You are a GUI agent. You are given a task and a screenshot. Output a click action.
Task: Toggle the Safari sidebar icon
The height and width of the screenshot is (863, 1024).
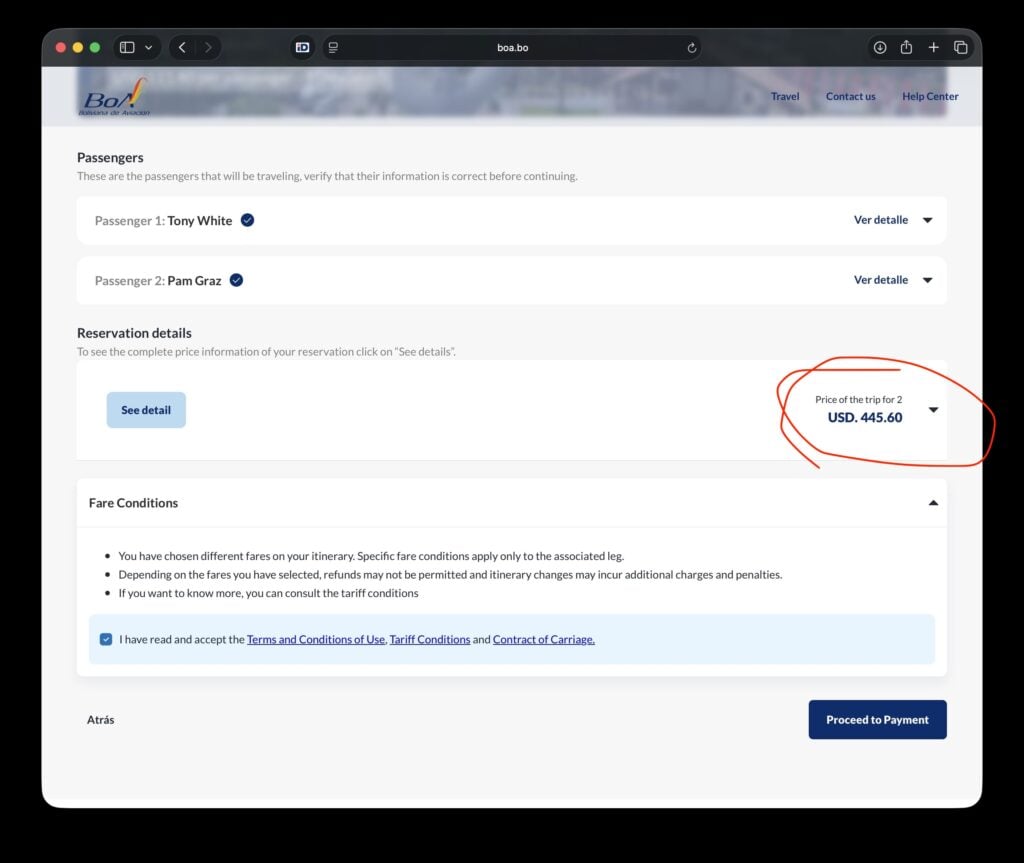click(x=127, y=47)
